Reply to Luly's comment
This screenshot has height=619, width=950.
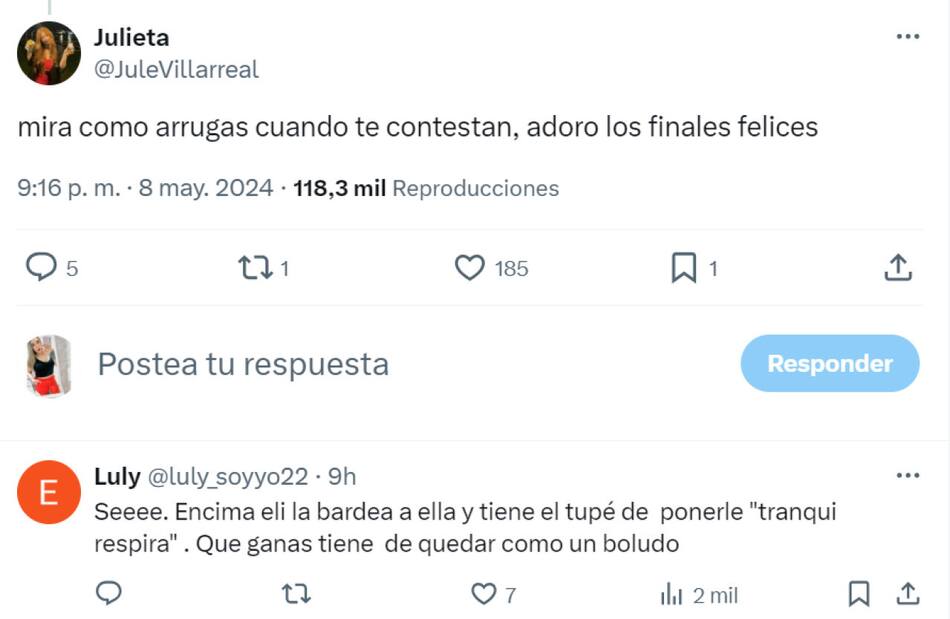click(108, 594)
